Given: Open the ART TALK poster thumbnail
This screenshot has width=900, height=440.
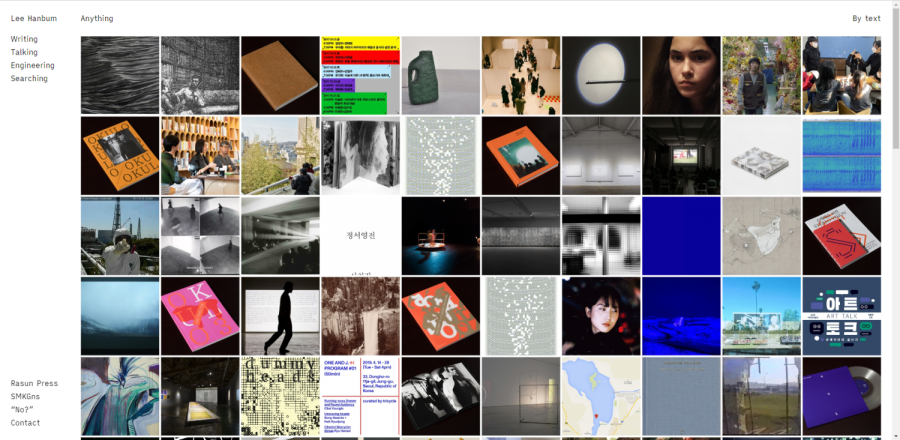Looking at the screenshot, I should tap(841, 316).
